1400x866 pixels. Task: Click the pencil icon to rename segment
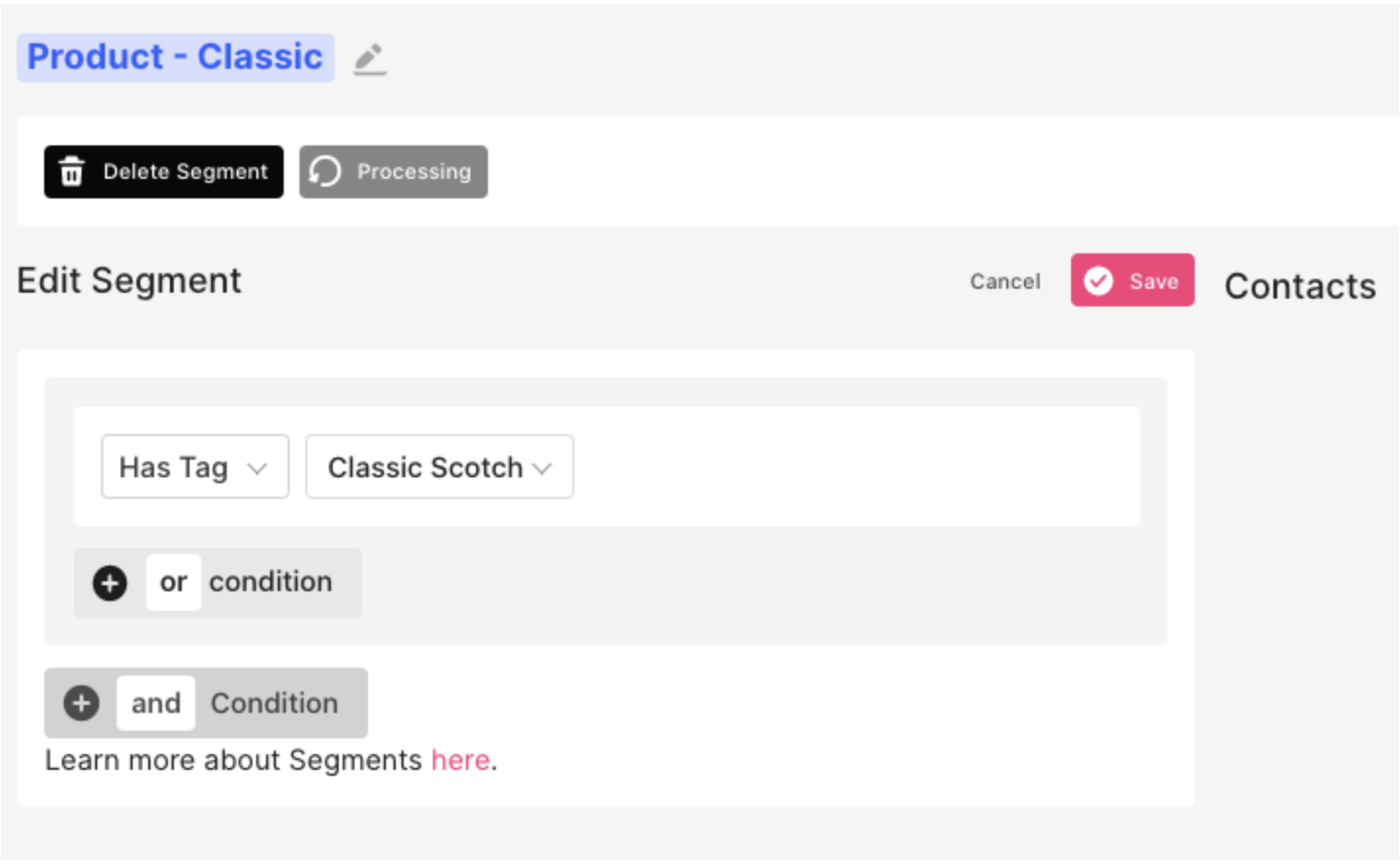[x=369, y=59]
